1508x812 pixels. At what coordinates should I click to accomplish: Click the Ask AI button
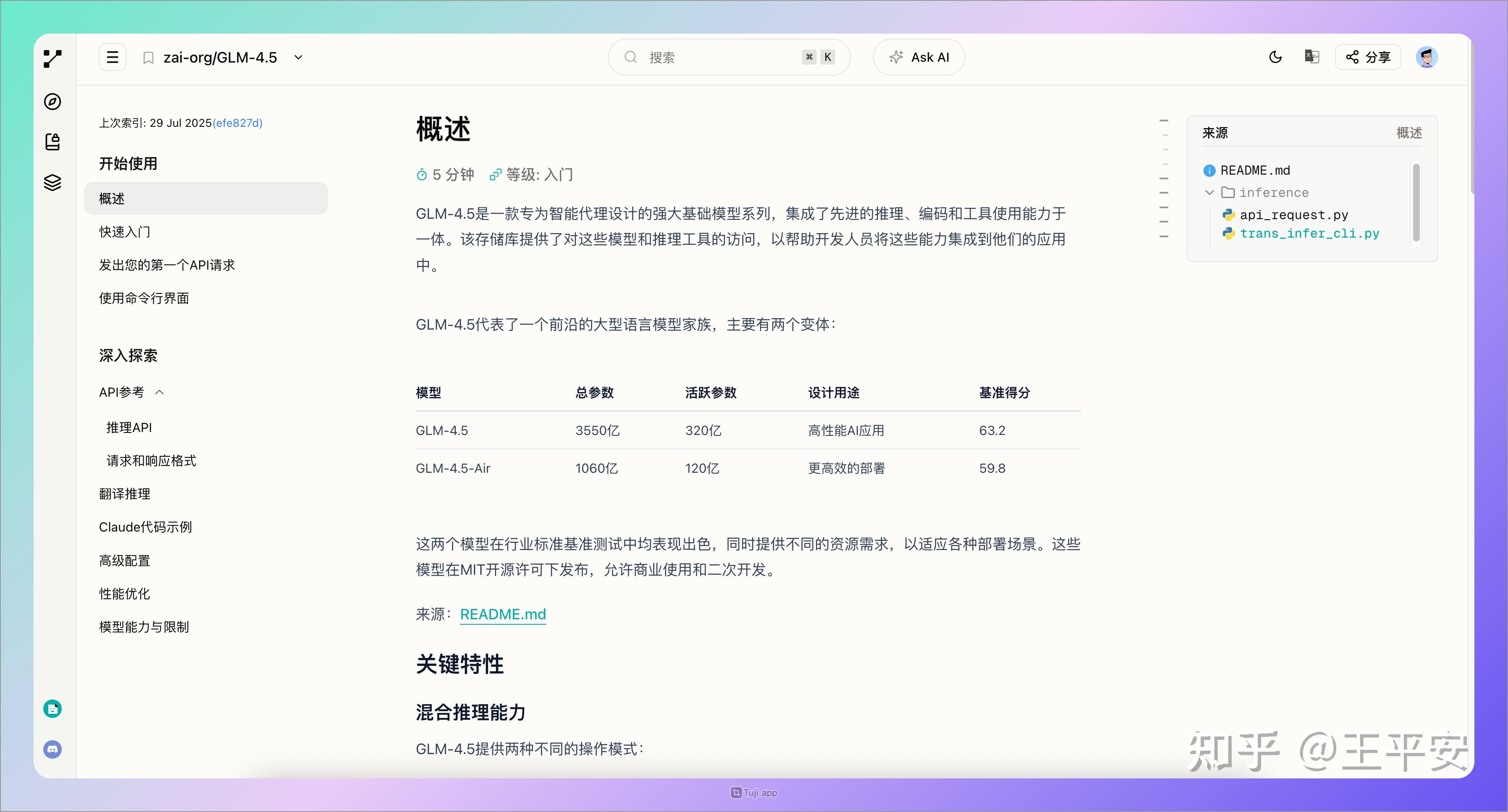point(919,57)
